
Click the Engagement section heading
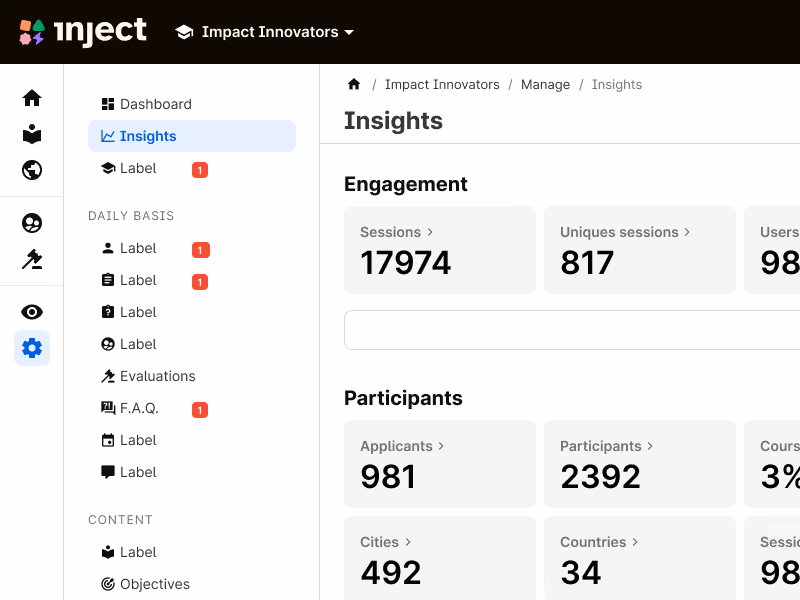[x=406, y=184]
